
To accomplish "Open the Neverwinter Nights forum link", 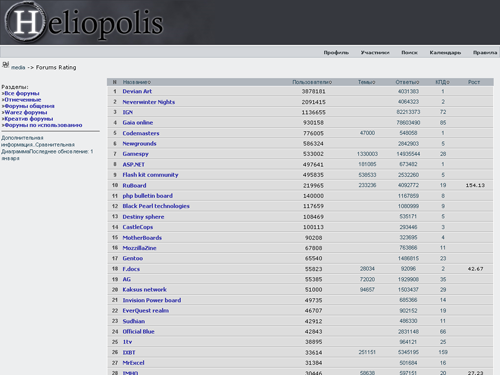I will (149, 102).
